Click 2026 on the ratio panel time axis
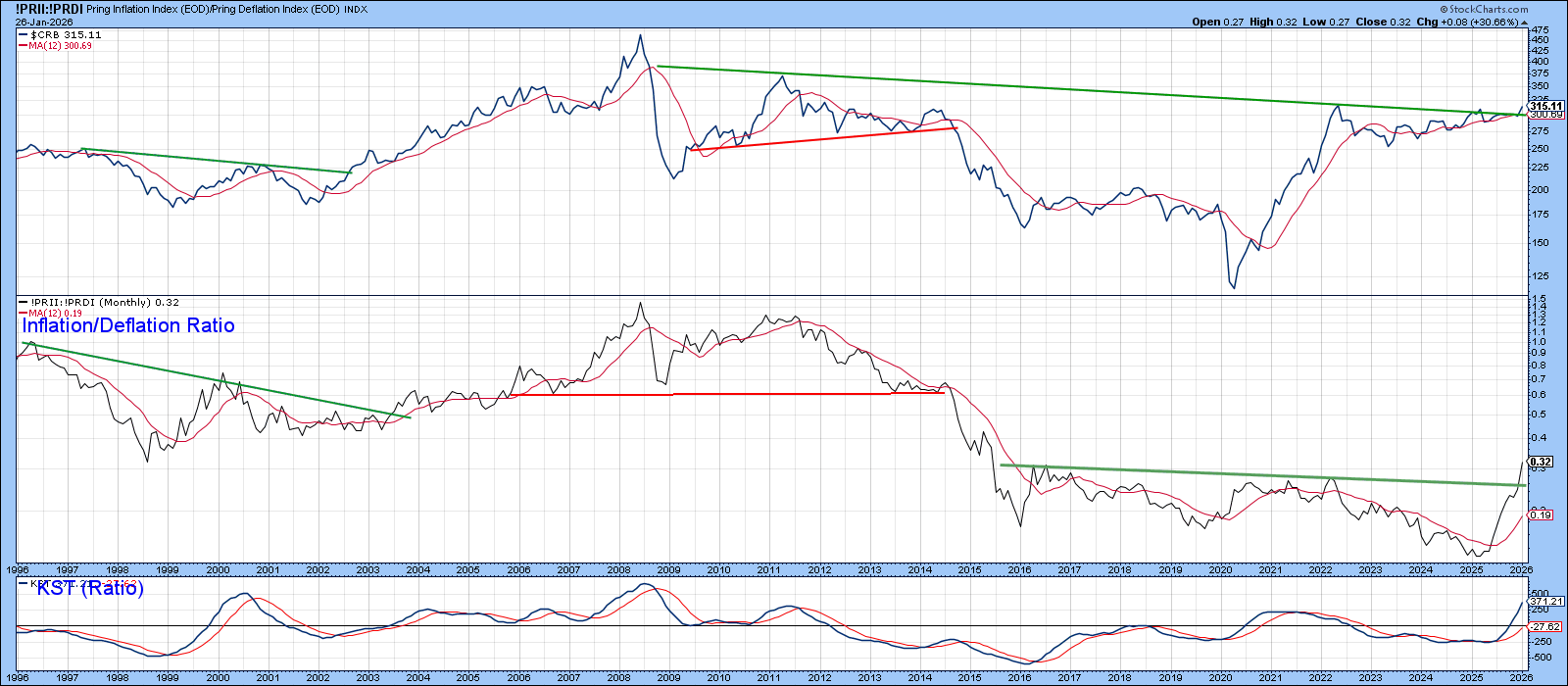This screenshot has height=686, width=1568. 1521,569
